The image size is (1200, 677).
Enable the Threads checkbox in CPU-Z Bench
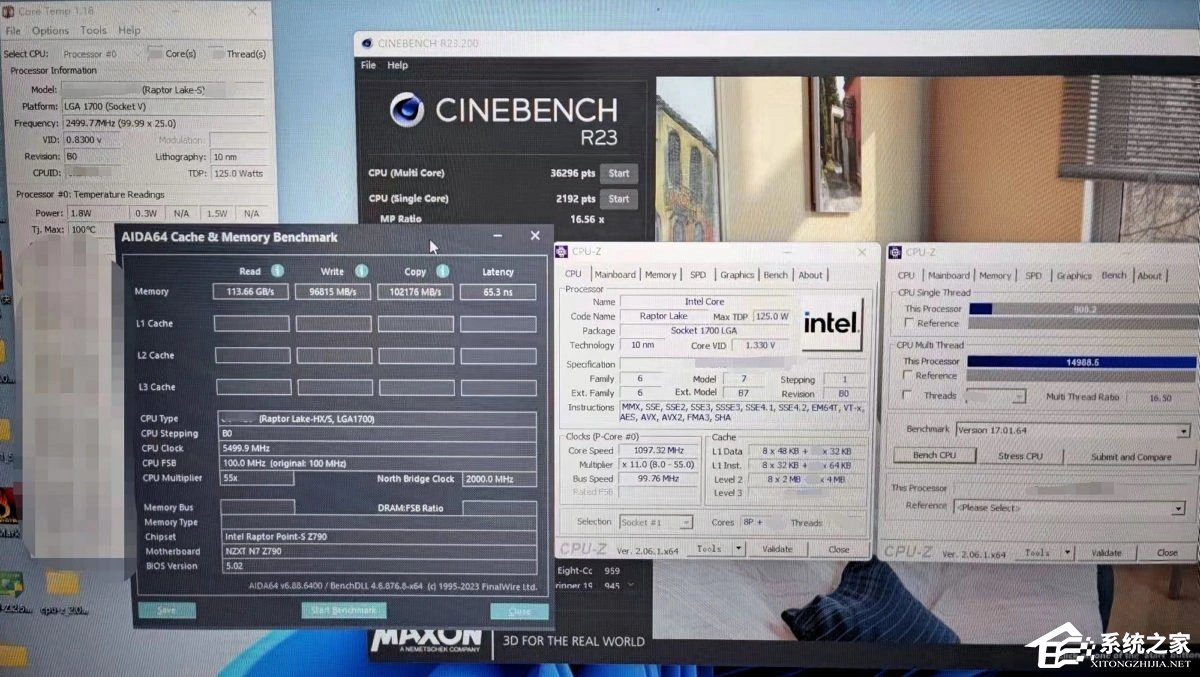click(x=908, y=395)
